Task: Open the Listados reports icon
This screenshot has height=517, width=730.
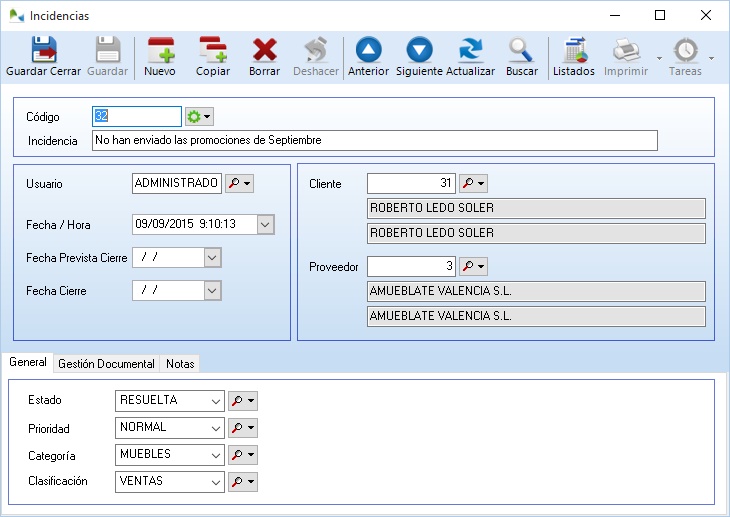Action: coord(573,57)
